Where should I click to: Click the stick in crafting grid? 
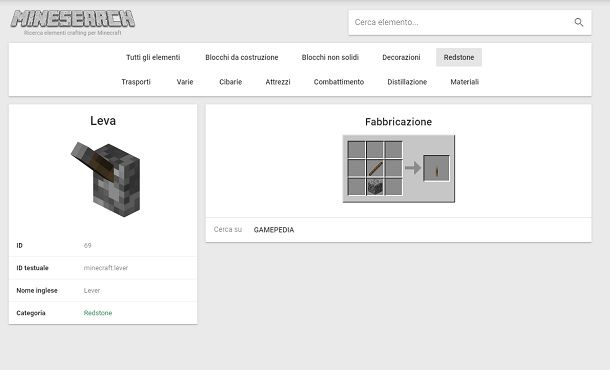375,168
